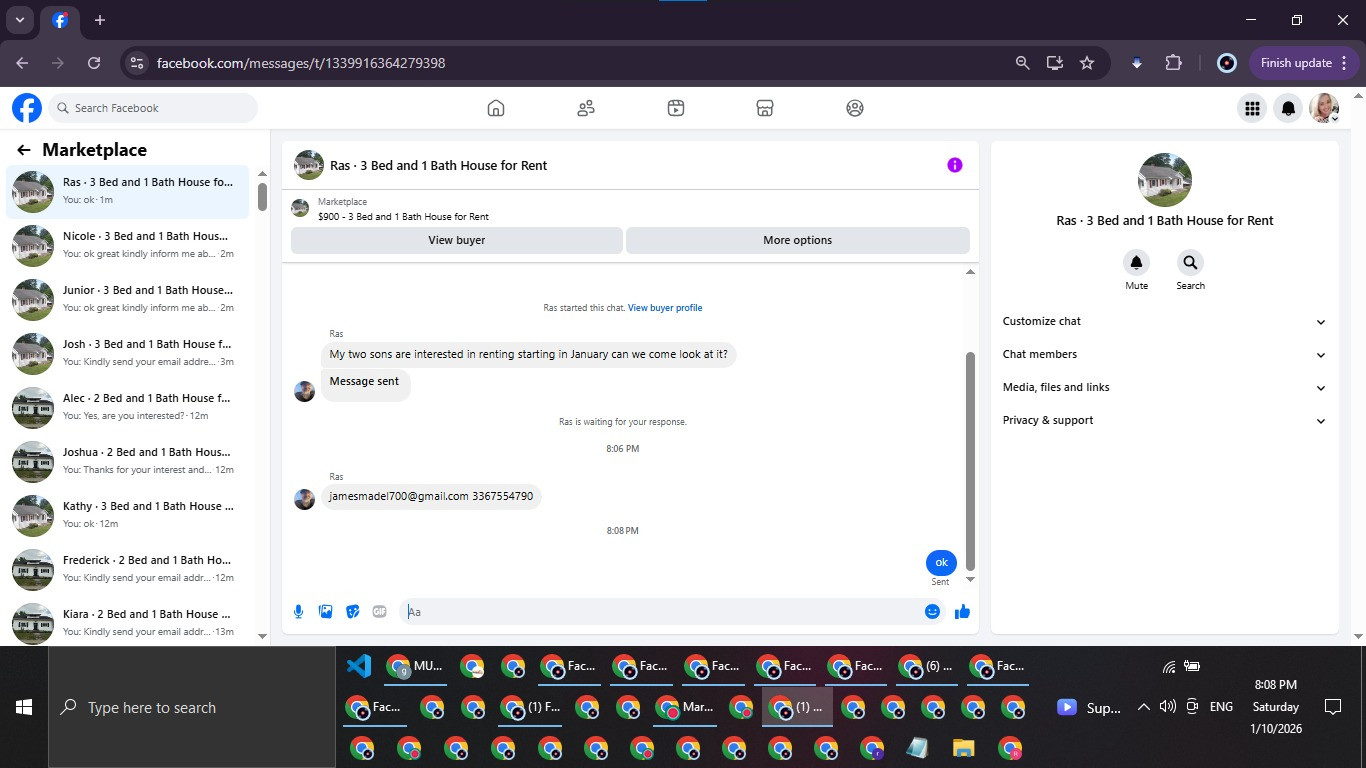Open Visual Studio Code from taskbar
The image size is (1366, 768).
click(359, 666)
